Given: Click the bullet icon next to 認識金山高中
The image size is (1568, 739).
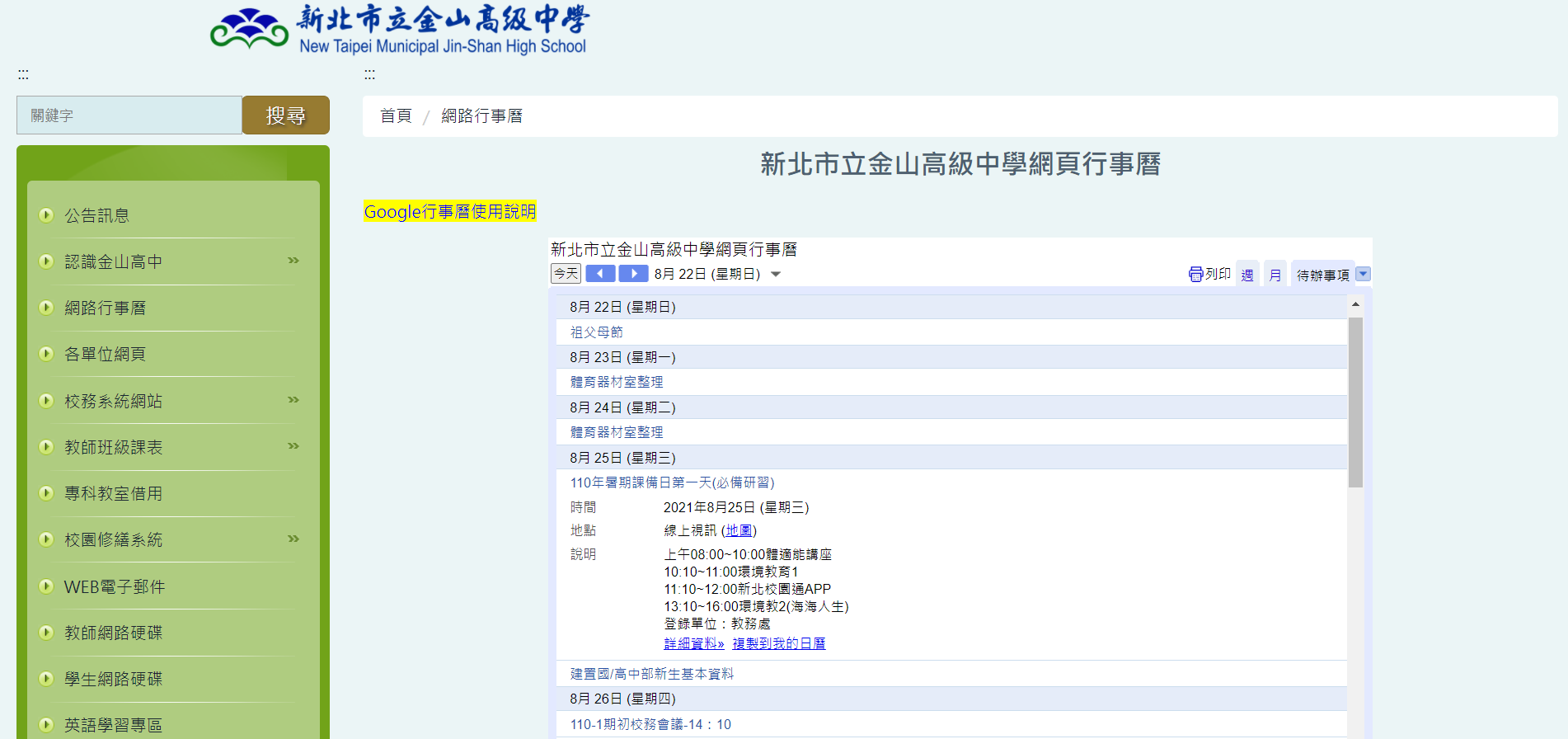Looking at the screenshot, I should coord(46,261).
